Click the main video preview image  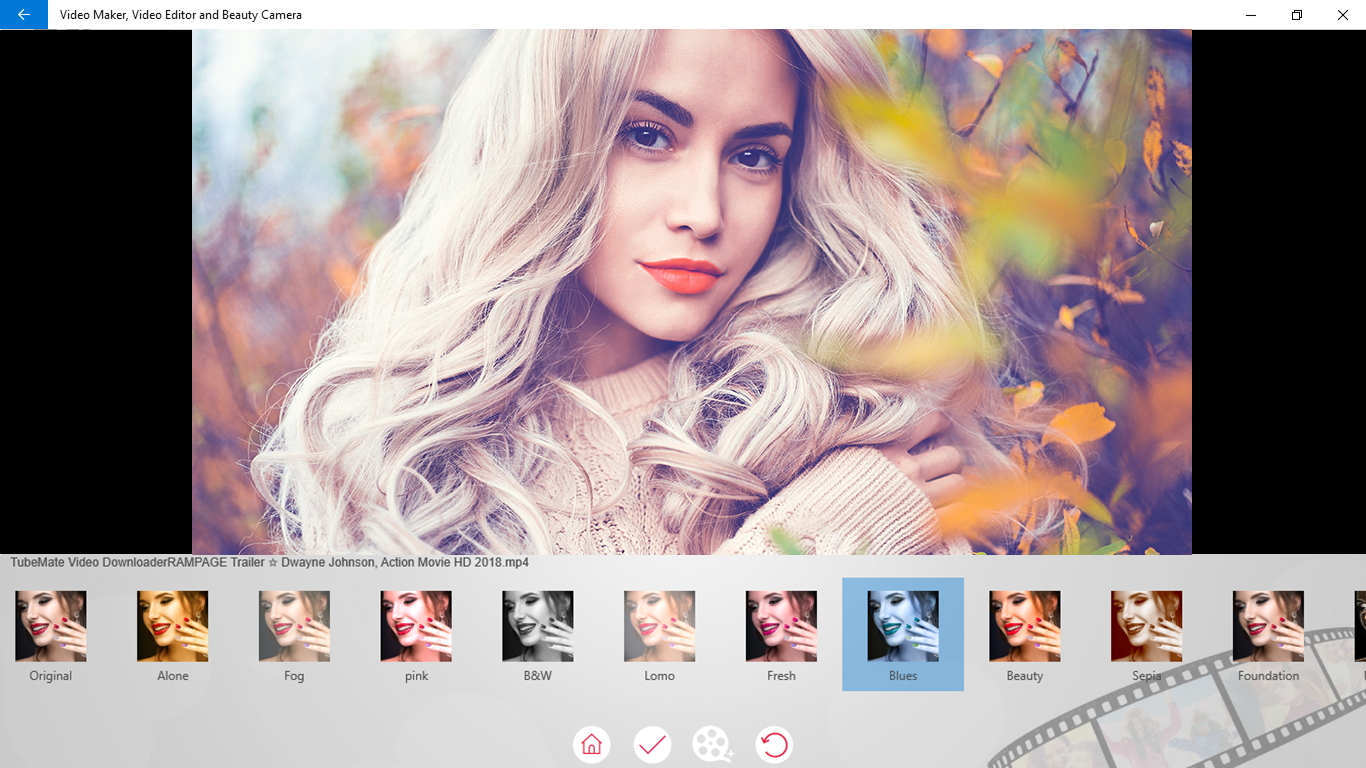(x=692, y=292)
